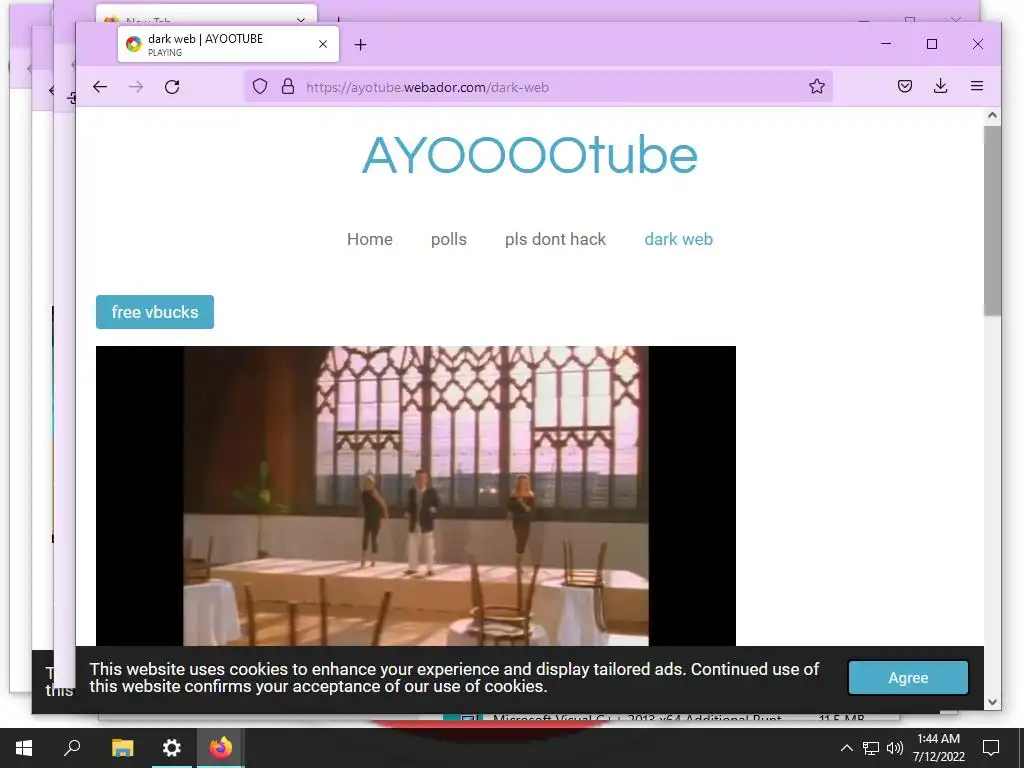Click the vertical scrollbar thumb
Image resolution: width=1024 pixels, height=768 pixels.
tap(992, 221)
